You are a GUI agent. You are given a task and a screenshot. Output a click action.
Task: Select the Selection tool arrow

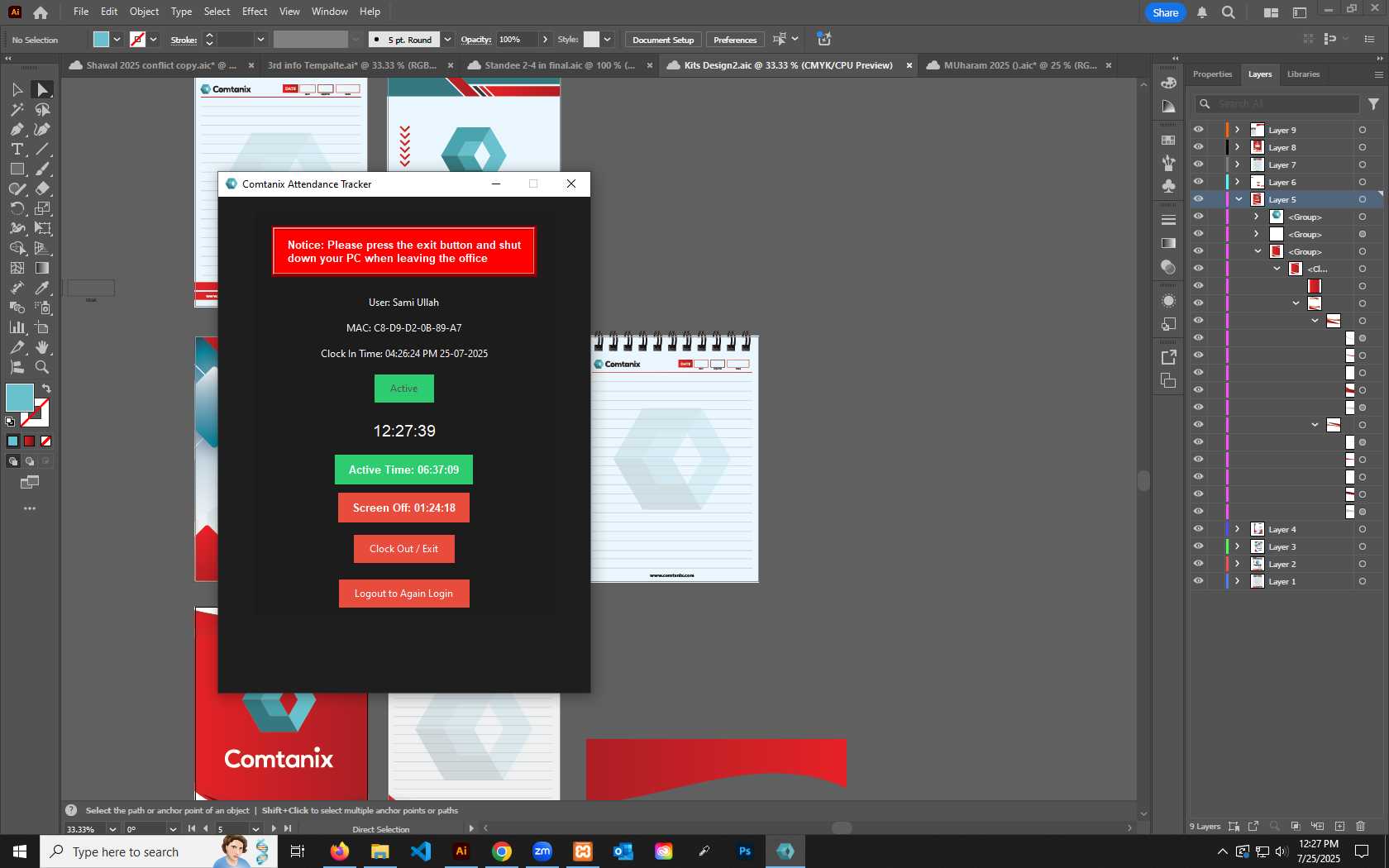pyautogui.click(x=17, y=89)
